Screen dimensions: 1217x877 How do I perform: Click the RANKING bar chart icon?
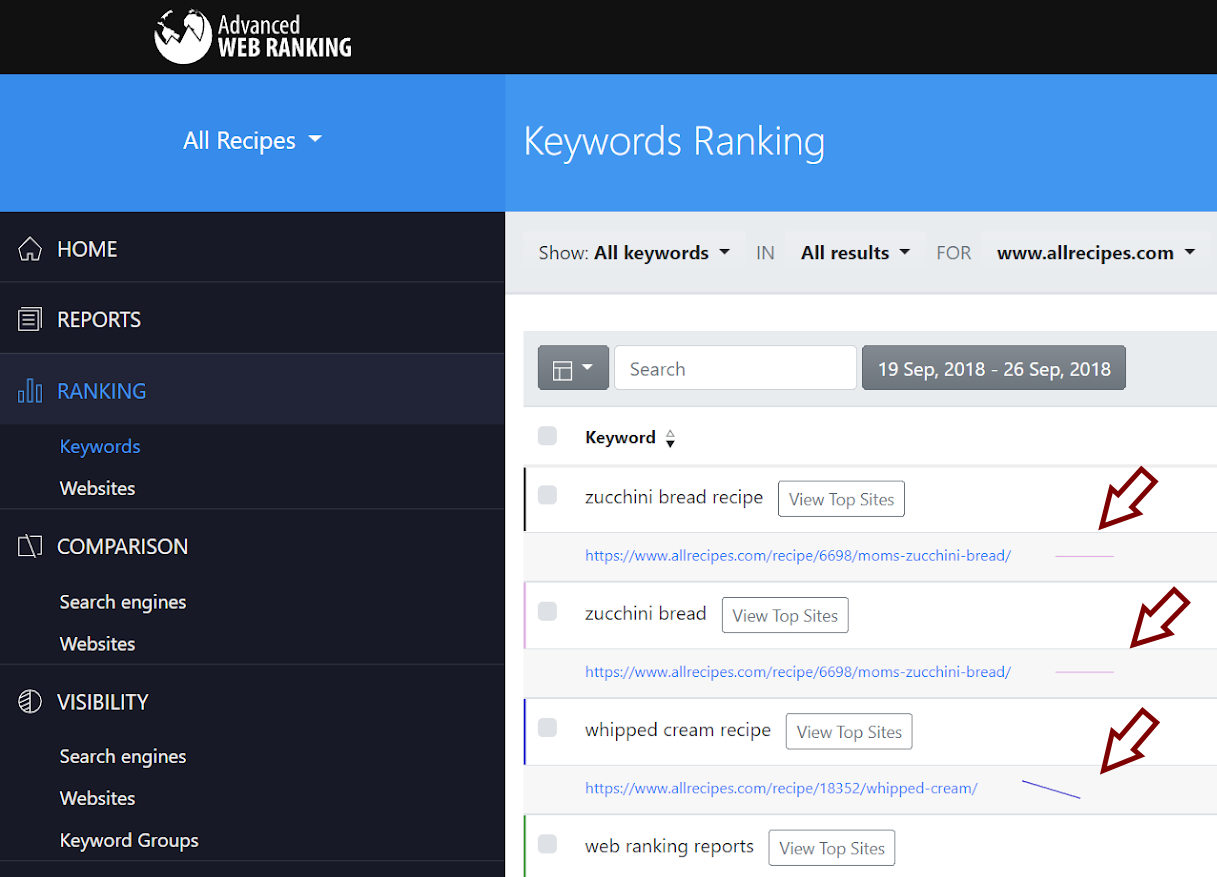30,391
